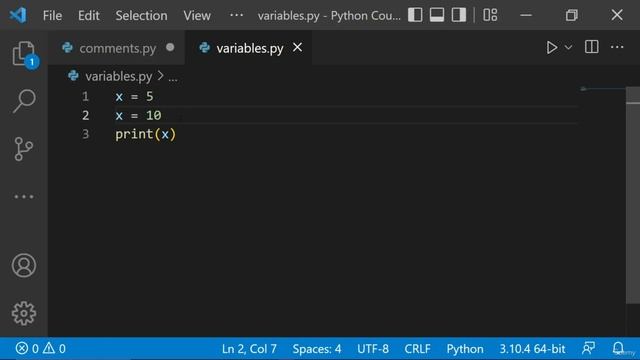Viewport: 640px width, 360px height.
Task: Run the Python file
Action: coord(551,47)
